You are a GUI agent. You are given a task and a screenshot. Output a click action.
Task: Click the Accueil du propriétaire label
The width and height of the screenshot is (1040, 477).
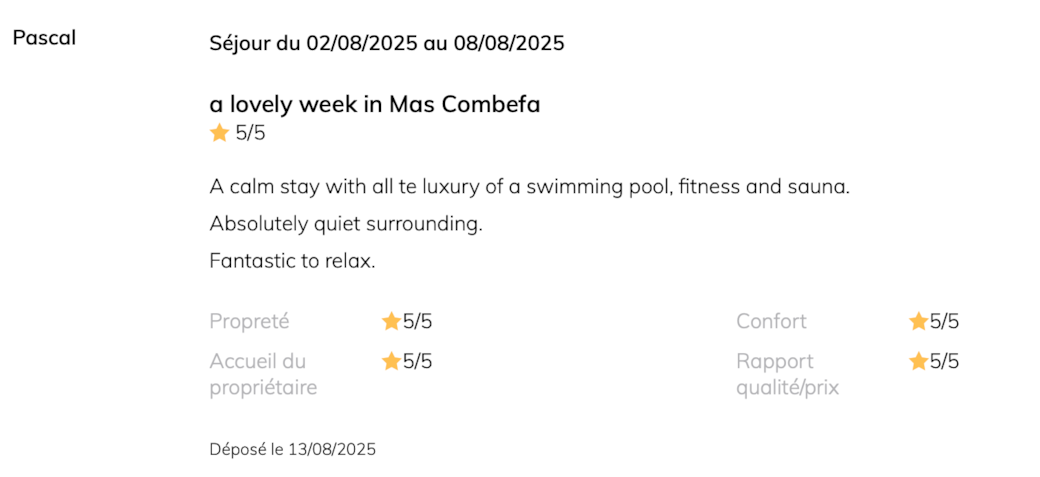[x=263, y=374]
